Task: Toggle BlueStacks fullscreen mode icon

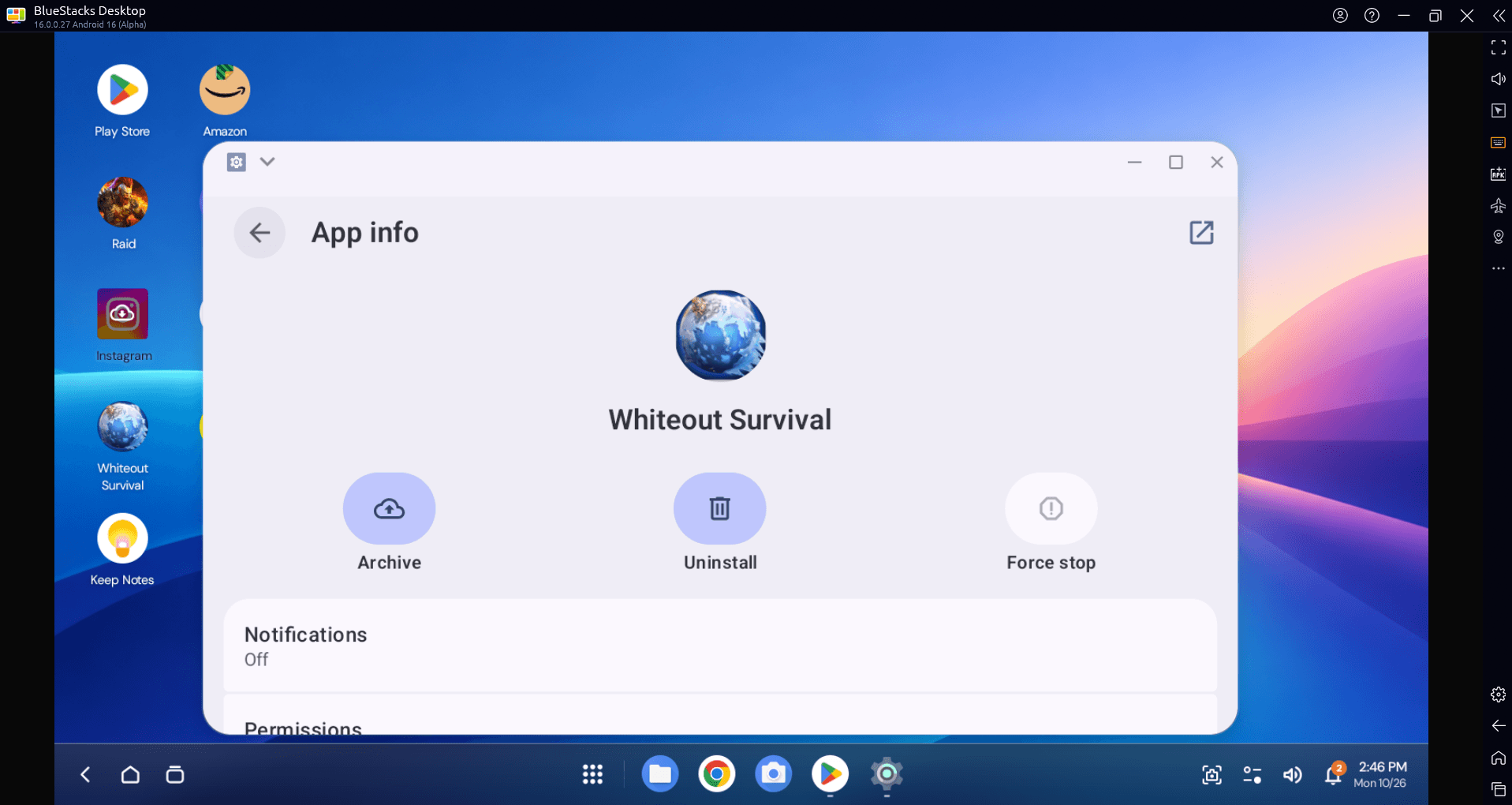Action: click(1499, 47)
